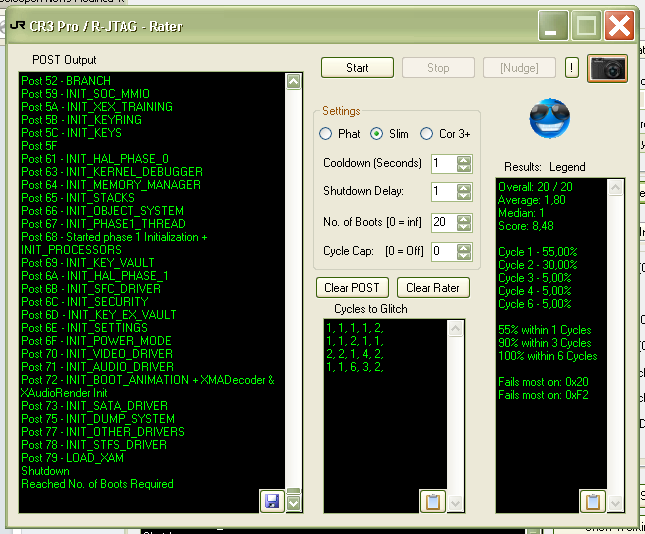Image resolution: width=645 pixels, height=534 pixels.
Task: Adjust the No. of Boots spinner arrows
Action: [464, 222]
